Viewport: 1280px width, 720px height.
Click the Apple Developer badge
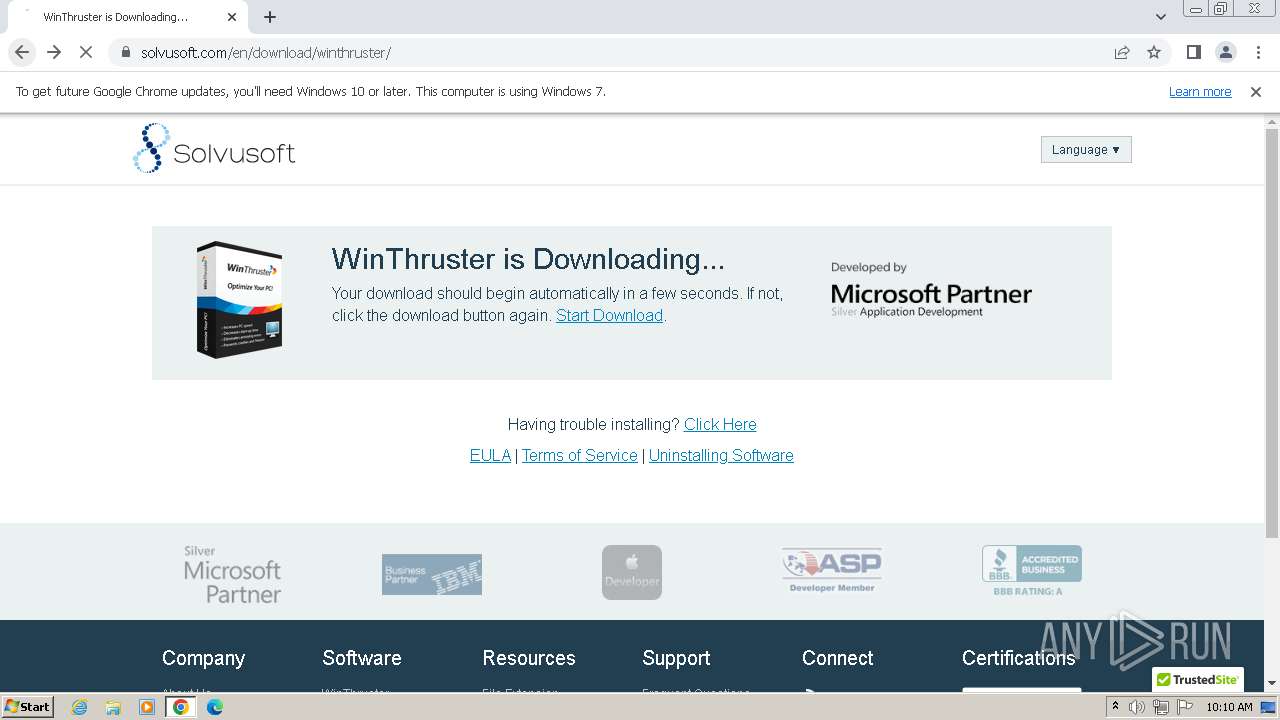coord(632,572)
